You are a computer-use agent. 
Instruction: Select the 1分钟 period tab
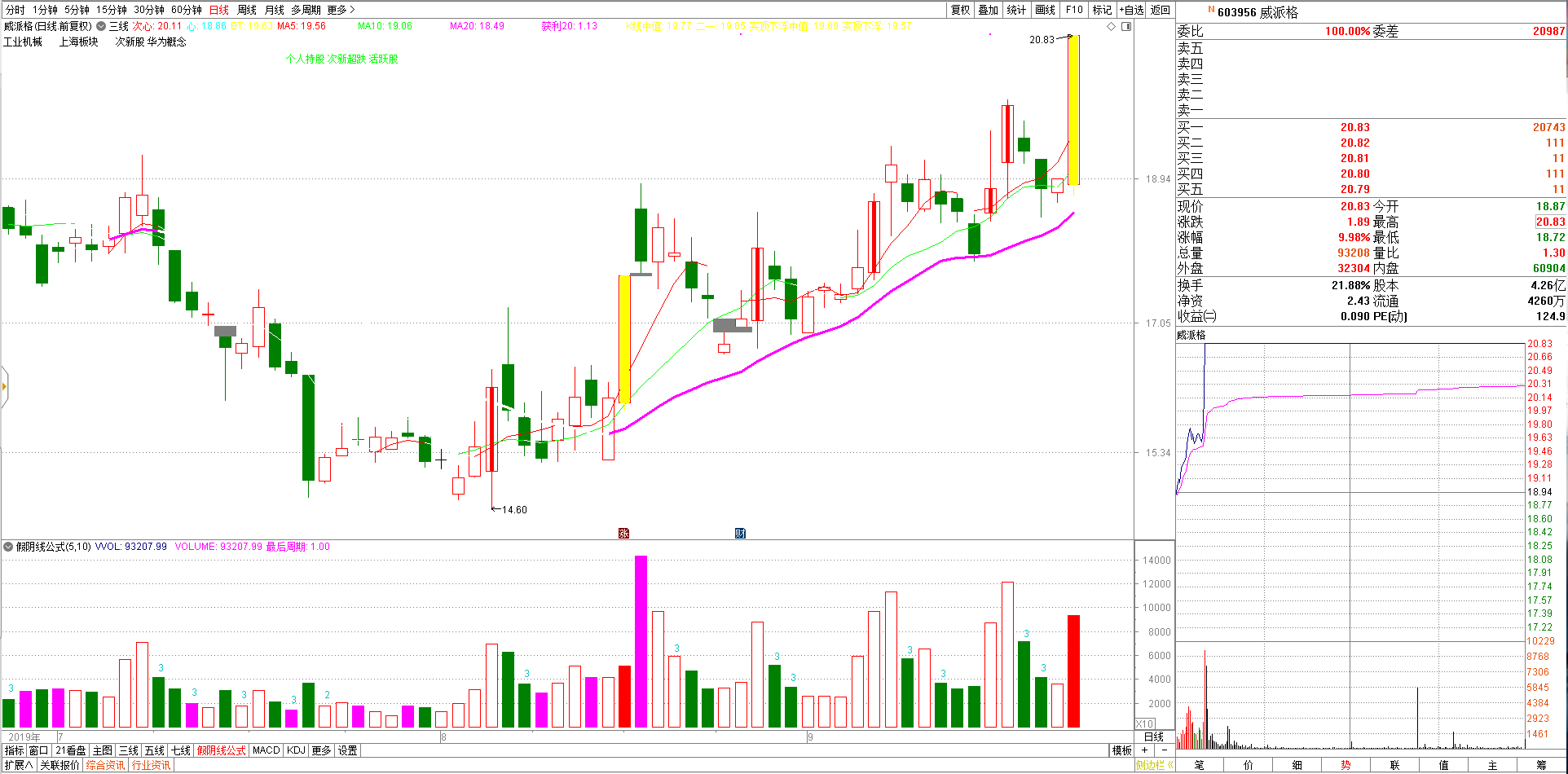point(45,10)
